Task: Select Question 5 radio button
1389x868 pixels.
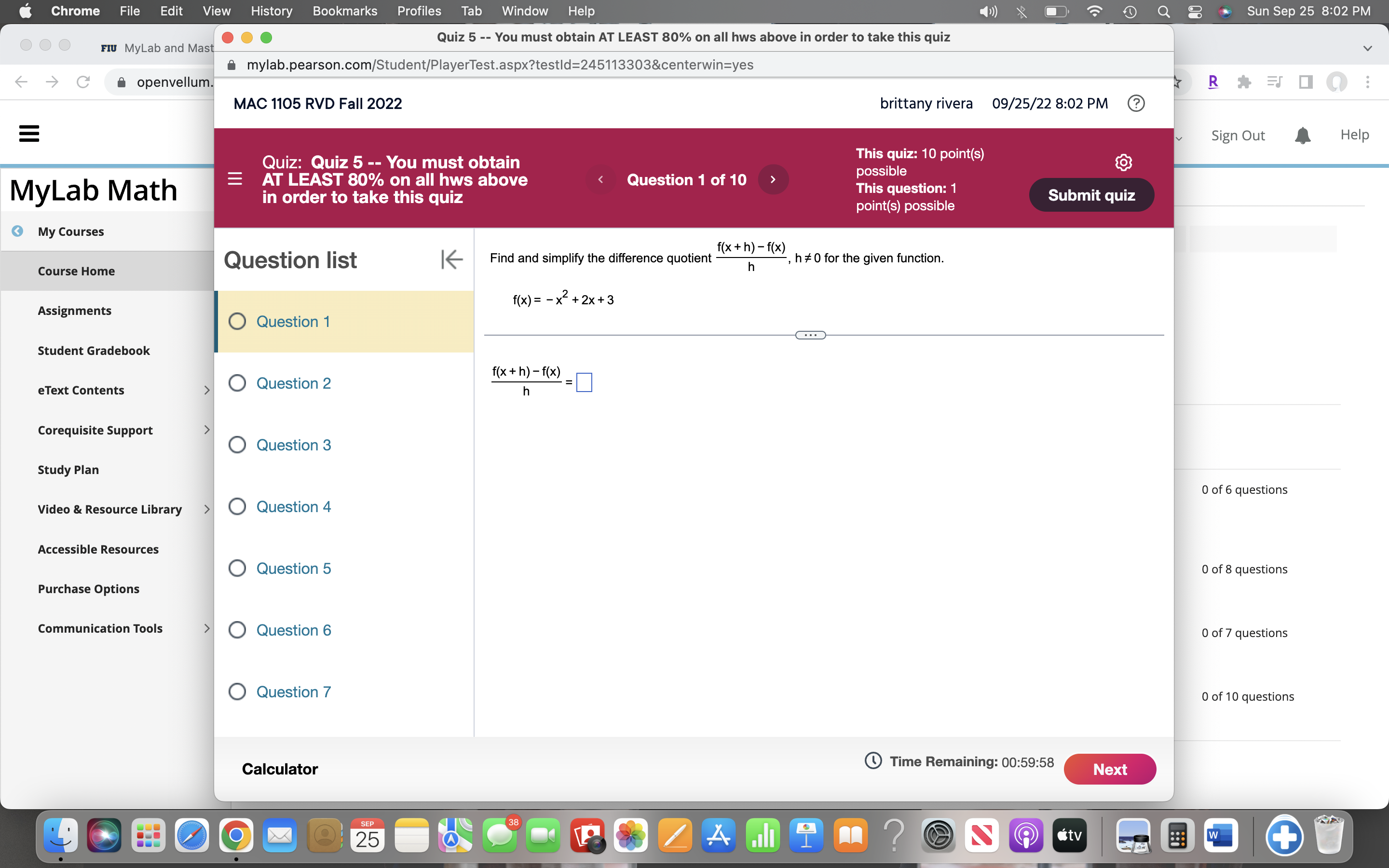Action: tap(237, 569)
